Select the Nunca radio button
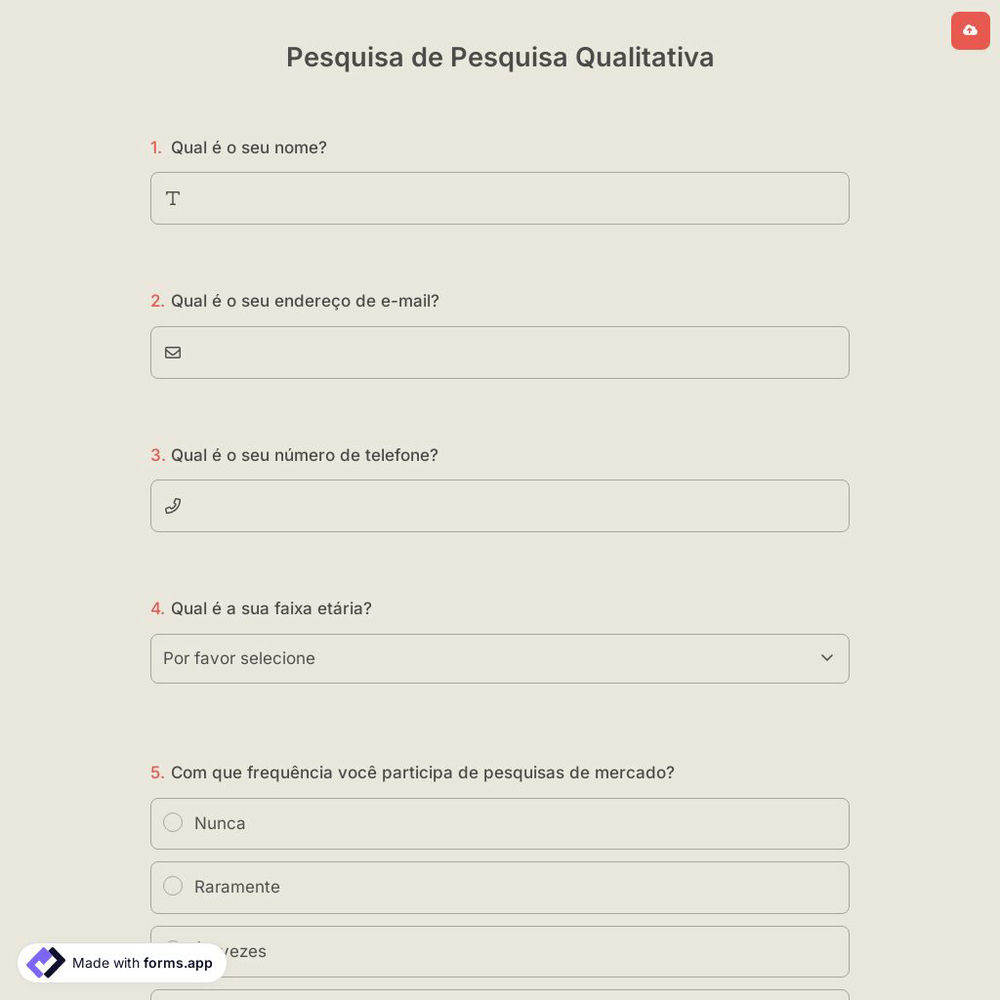Image resolution: width=1000 pixels, height=1000 pixels. pos(172,822)
